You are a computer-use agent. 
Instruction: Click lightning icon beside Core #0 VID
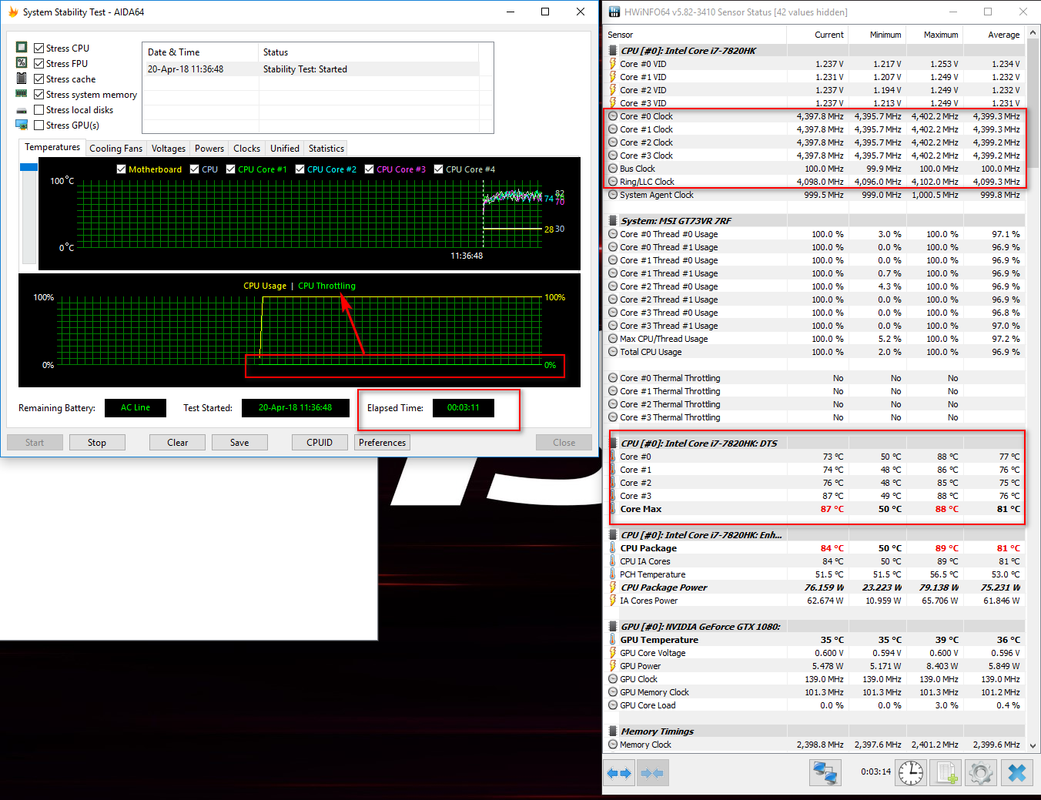pos(613,64)
